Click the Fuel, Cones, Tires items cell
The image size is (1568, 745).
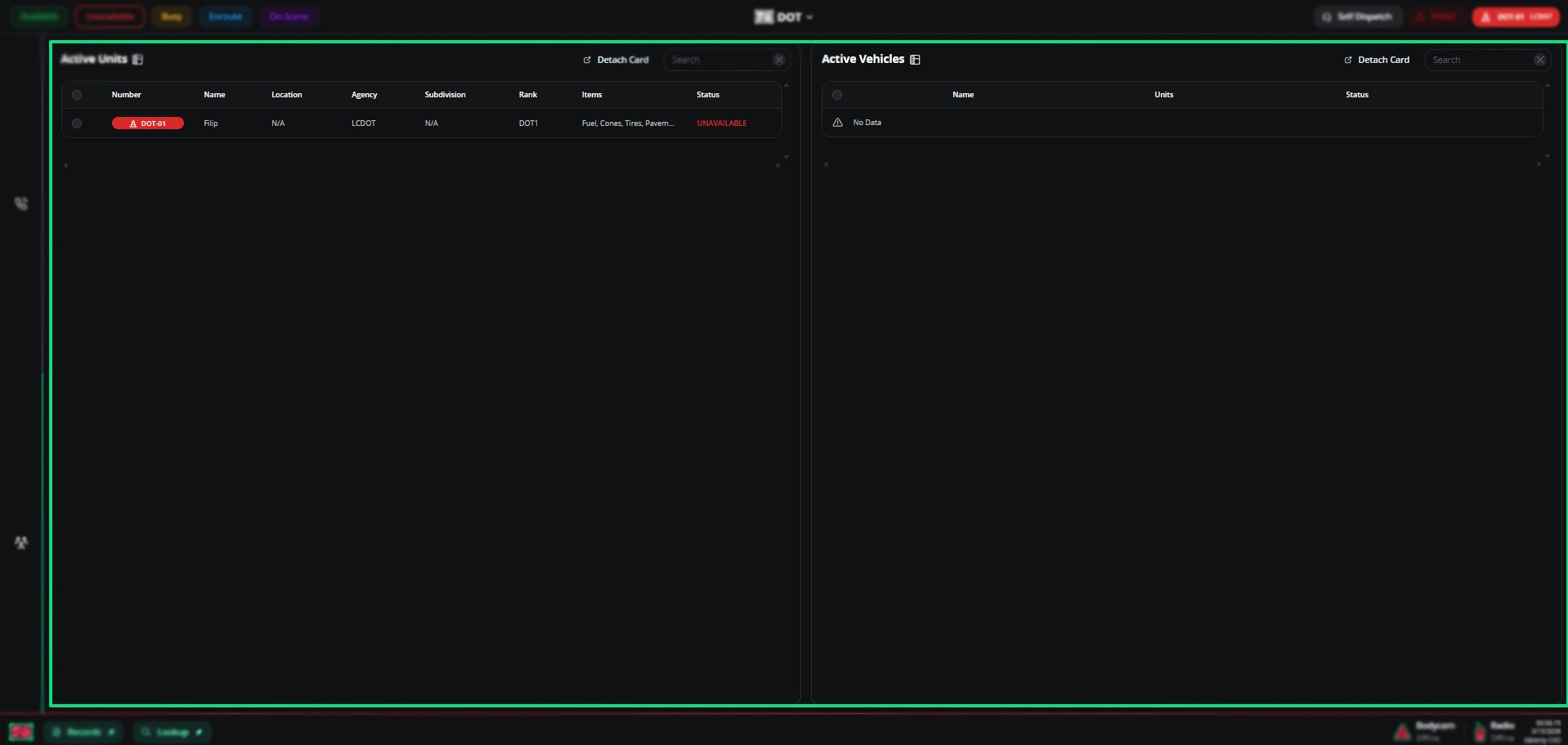628,123
